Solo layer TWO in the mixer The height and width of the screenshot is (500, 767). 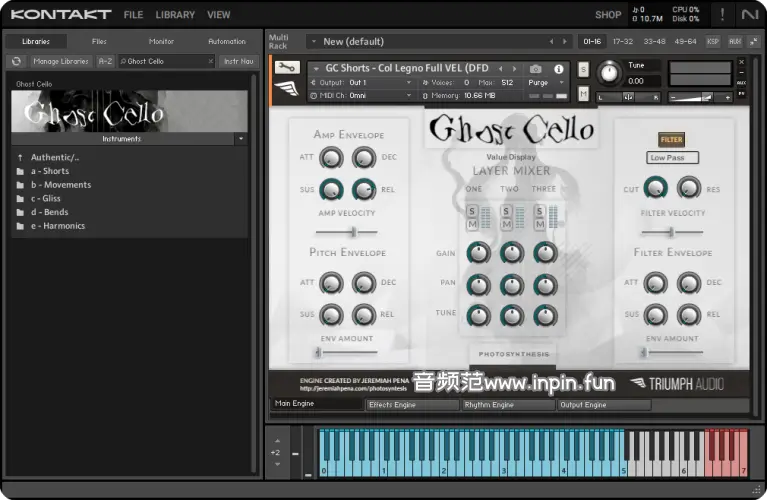[x=506, y=211]
